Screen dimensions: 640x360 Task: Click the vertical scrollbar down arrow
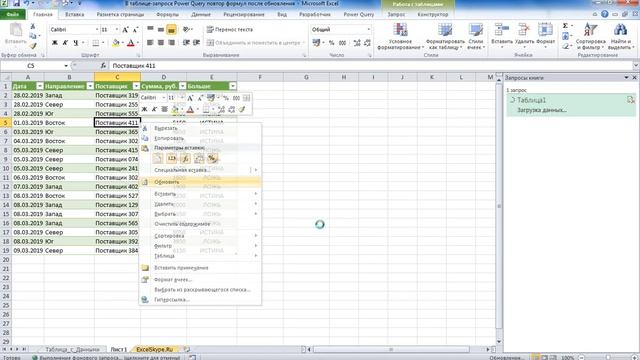499,342
